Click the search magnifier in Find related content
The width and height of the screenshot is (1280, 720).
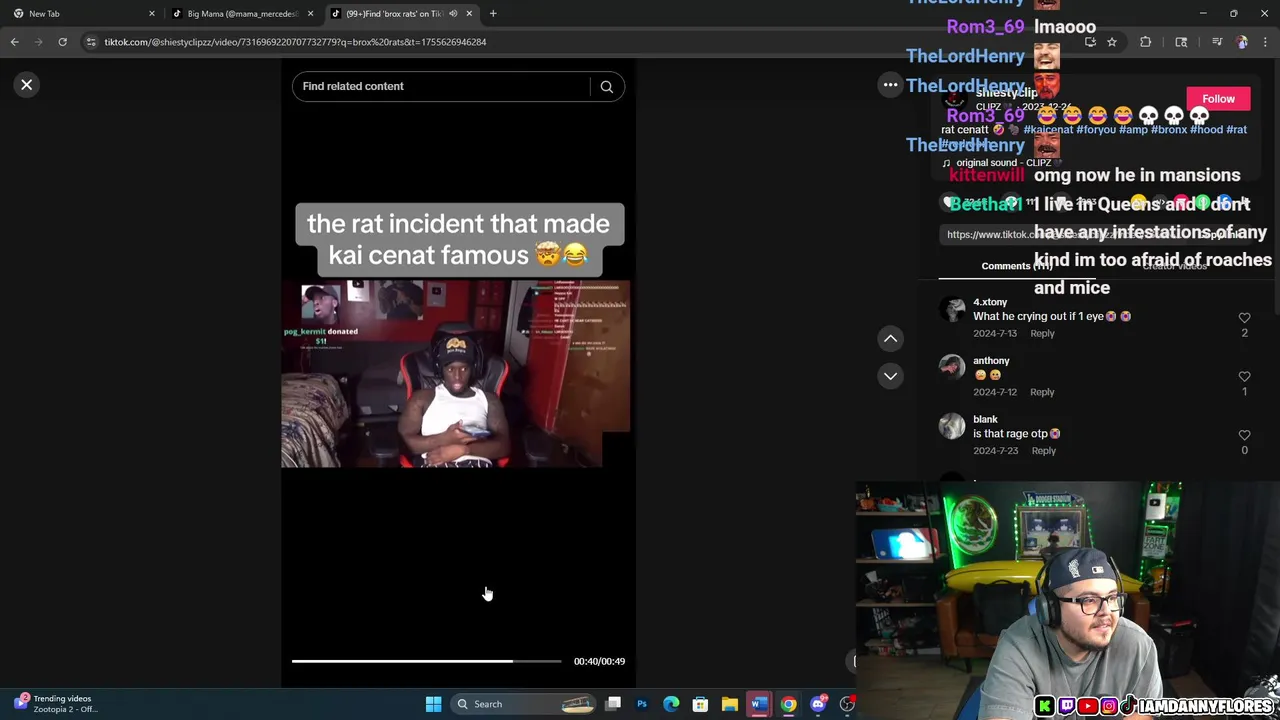click(606, 86)
